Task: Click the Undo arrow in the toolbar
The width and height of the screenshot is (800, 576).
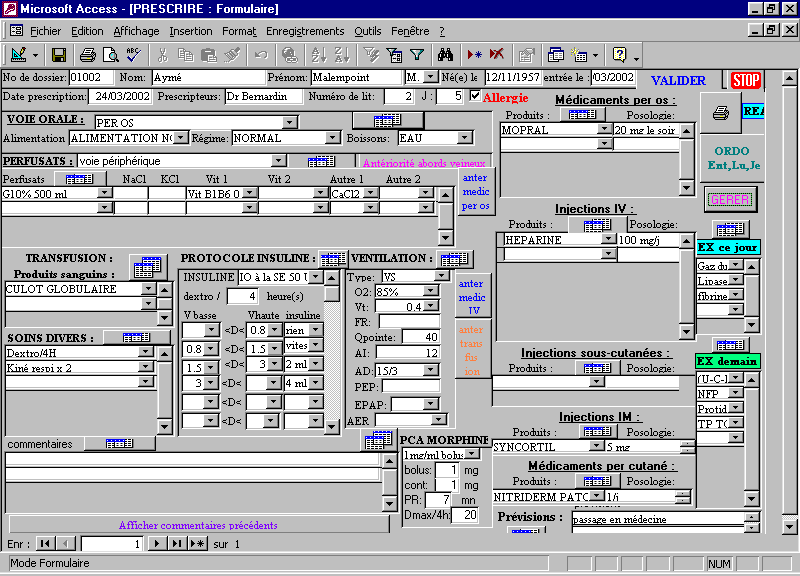Action: (261, 55)
